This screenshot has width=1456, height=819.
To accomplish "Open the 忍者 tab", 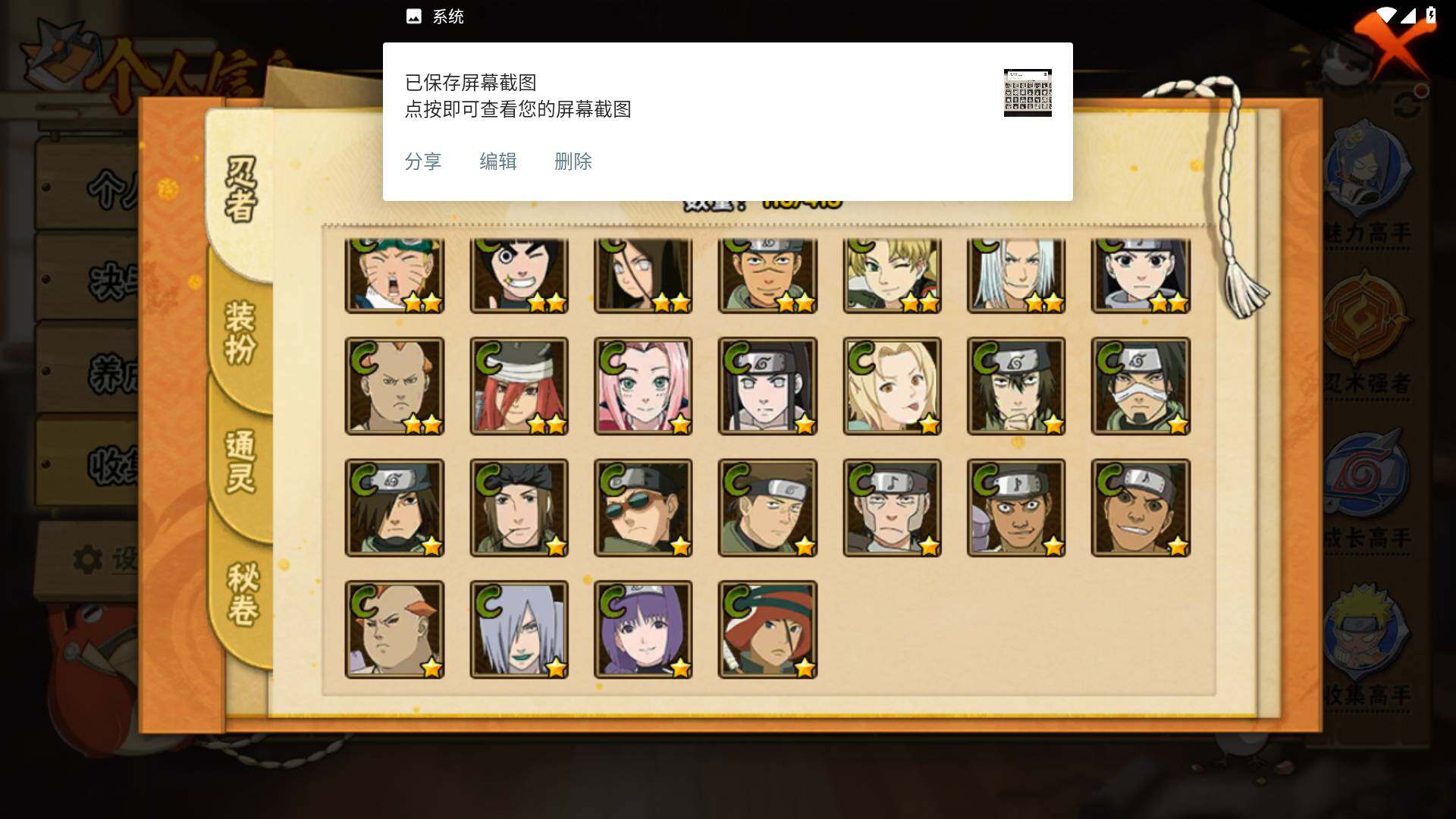I will [x=241, y=190].
